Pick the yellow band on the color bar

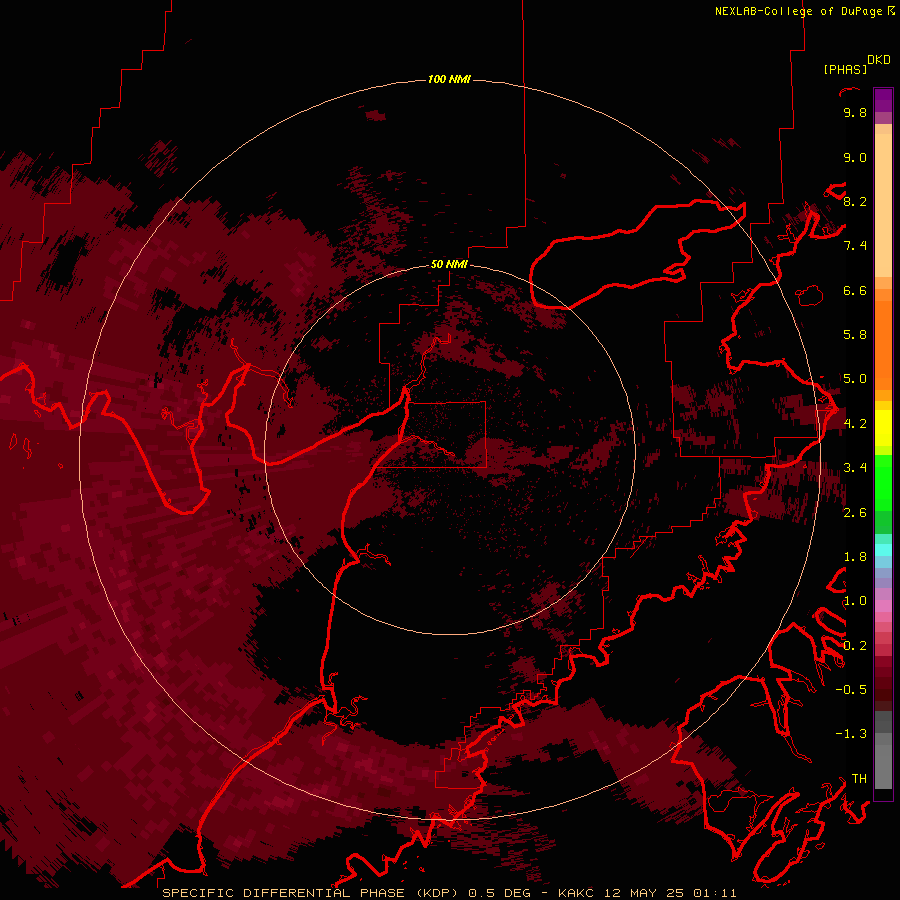pyautogui.click(x=883, y=428)
